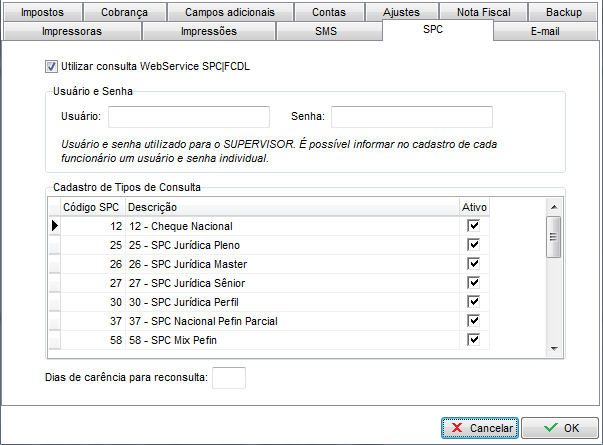
Task: Open the Impostos tab
Action: (x=43, y=13)
